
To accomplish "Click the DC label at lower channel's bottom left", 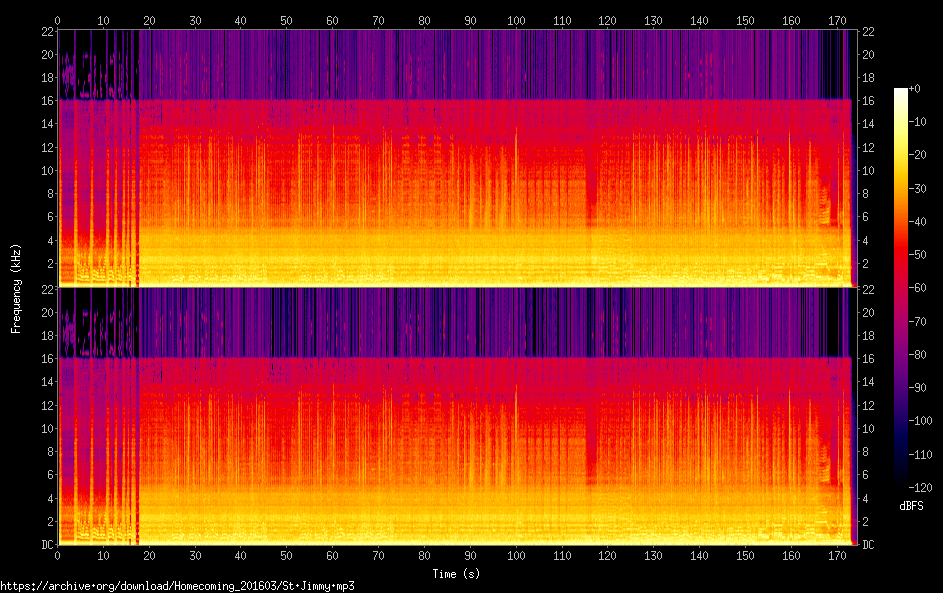I will (45, 545).
